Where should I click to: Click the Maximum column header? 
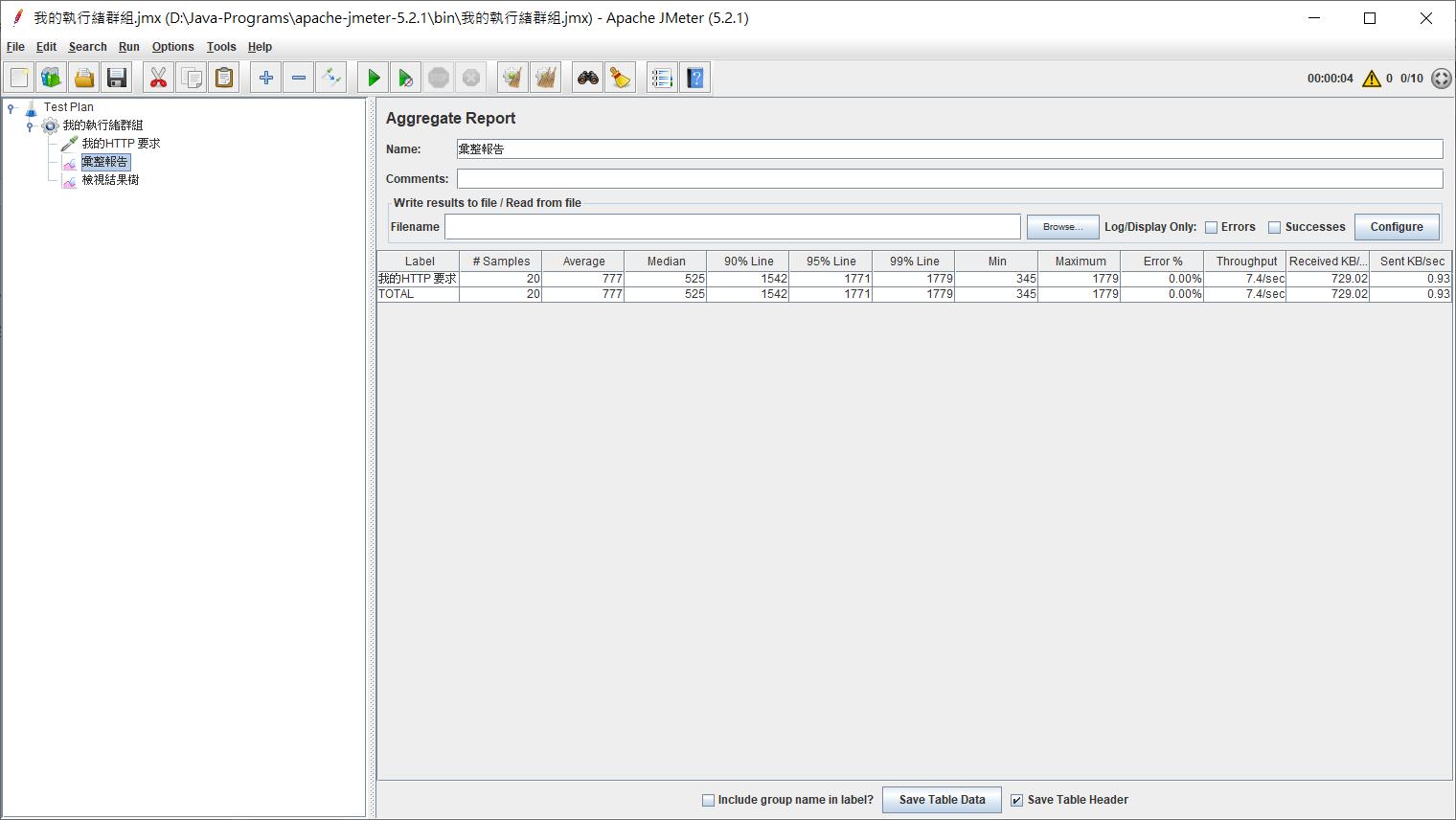(x=1080, y=262)
